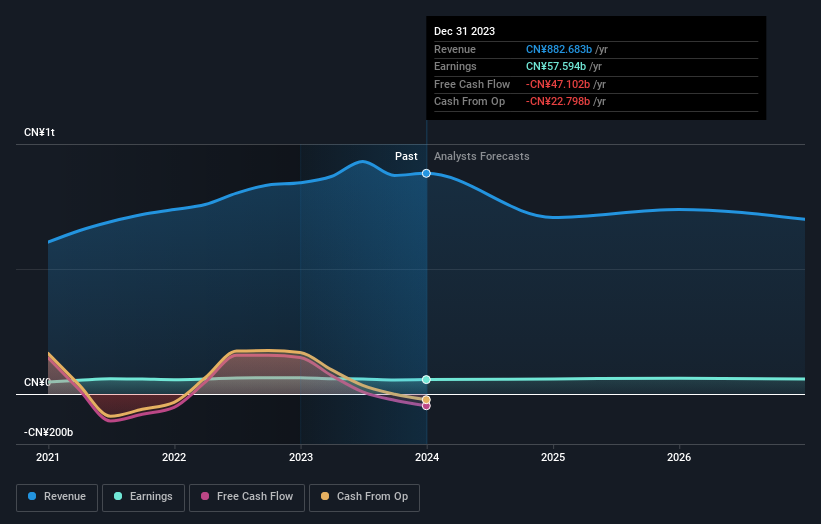Toggle the Revenue legend button
This screenshot has width=821, height=524.
coord(57,497)
